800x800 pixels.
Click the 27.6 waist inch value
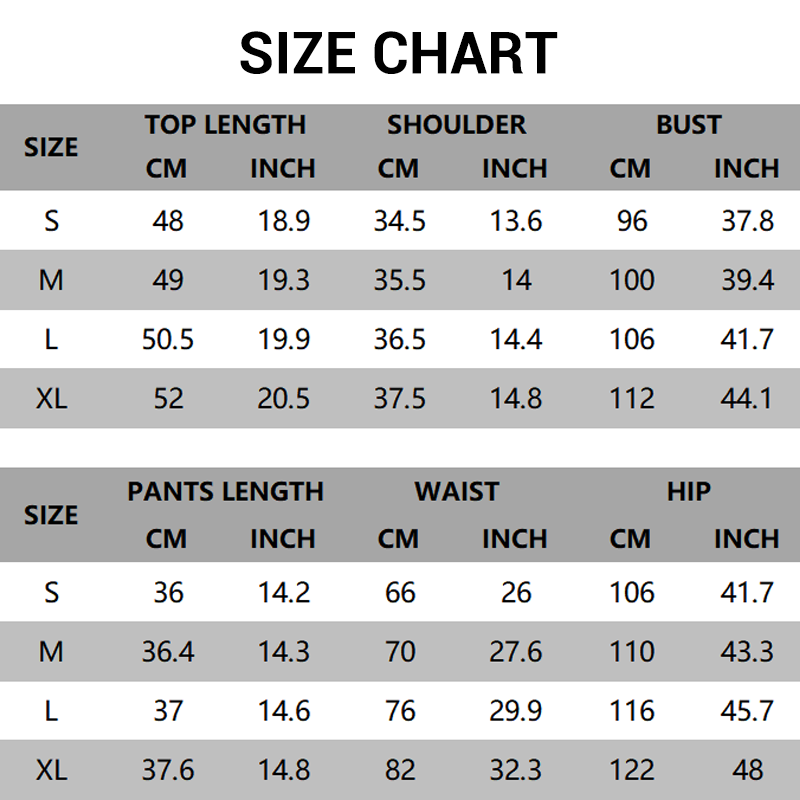click(515, 652)
